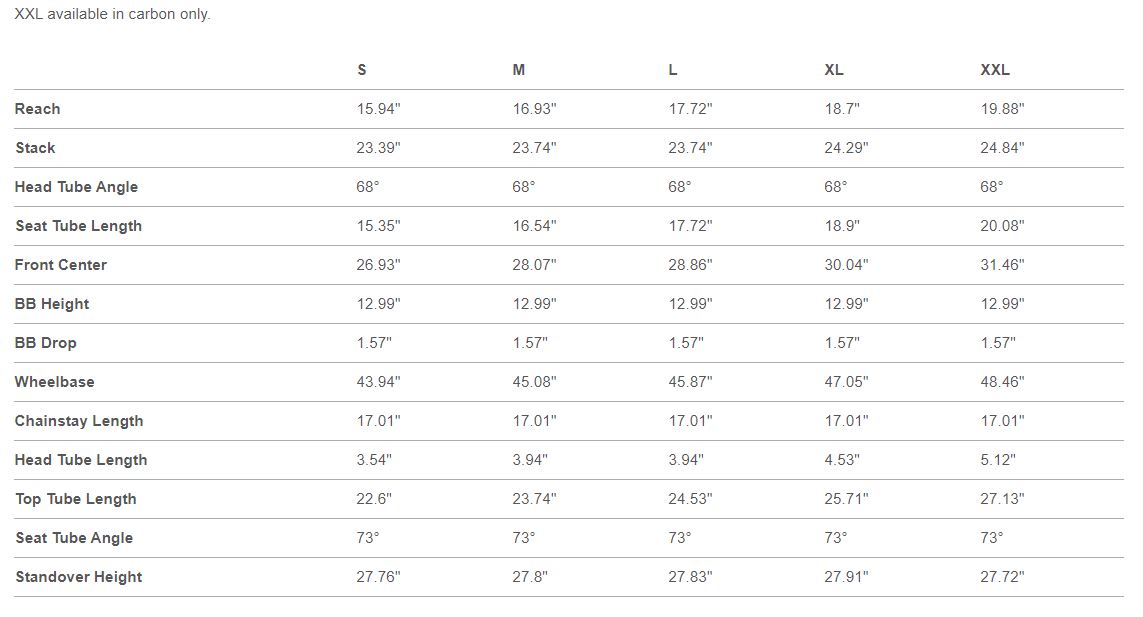Click the S size column header
This screenshot has width=1143, height=617.
pyautogui.click(x=362, y=70)
